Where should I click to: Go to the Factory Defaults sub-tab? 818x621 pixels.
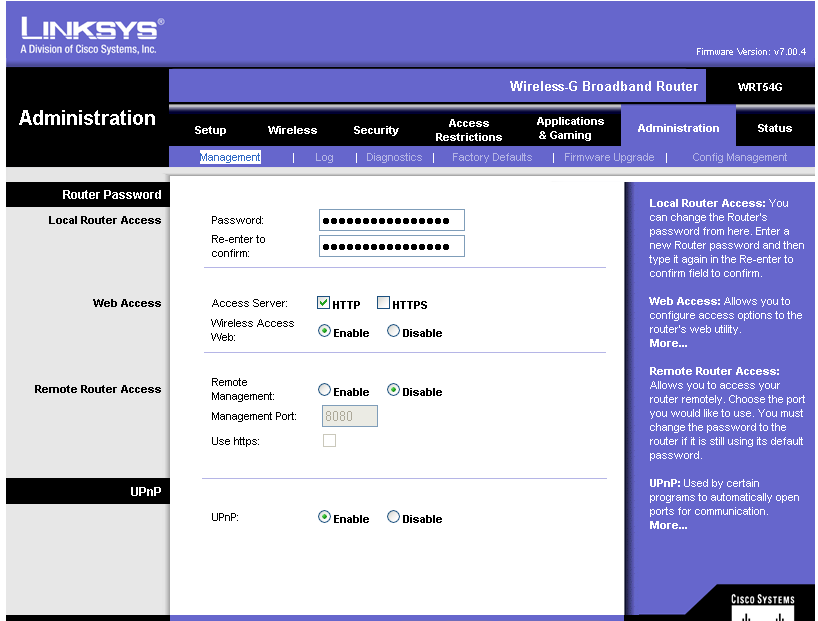tap(492, 157)
